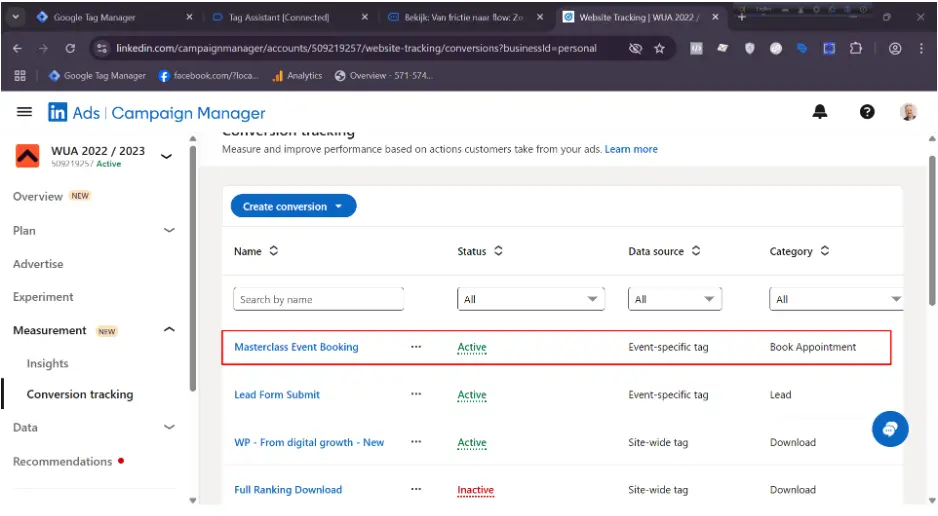Open the chat support bubble
This screenshot has height=516, width=938.
(x=890, y=429)
